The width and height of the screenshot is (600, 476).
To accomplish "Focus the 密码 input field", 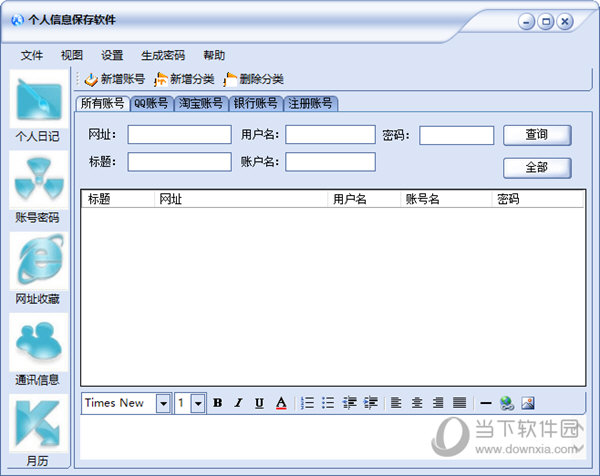I will click(x=457, y=135).
